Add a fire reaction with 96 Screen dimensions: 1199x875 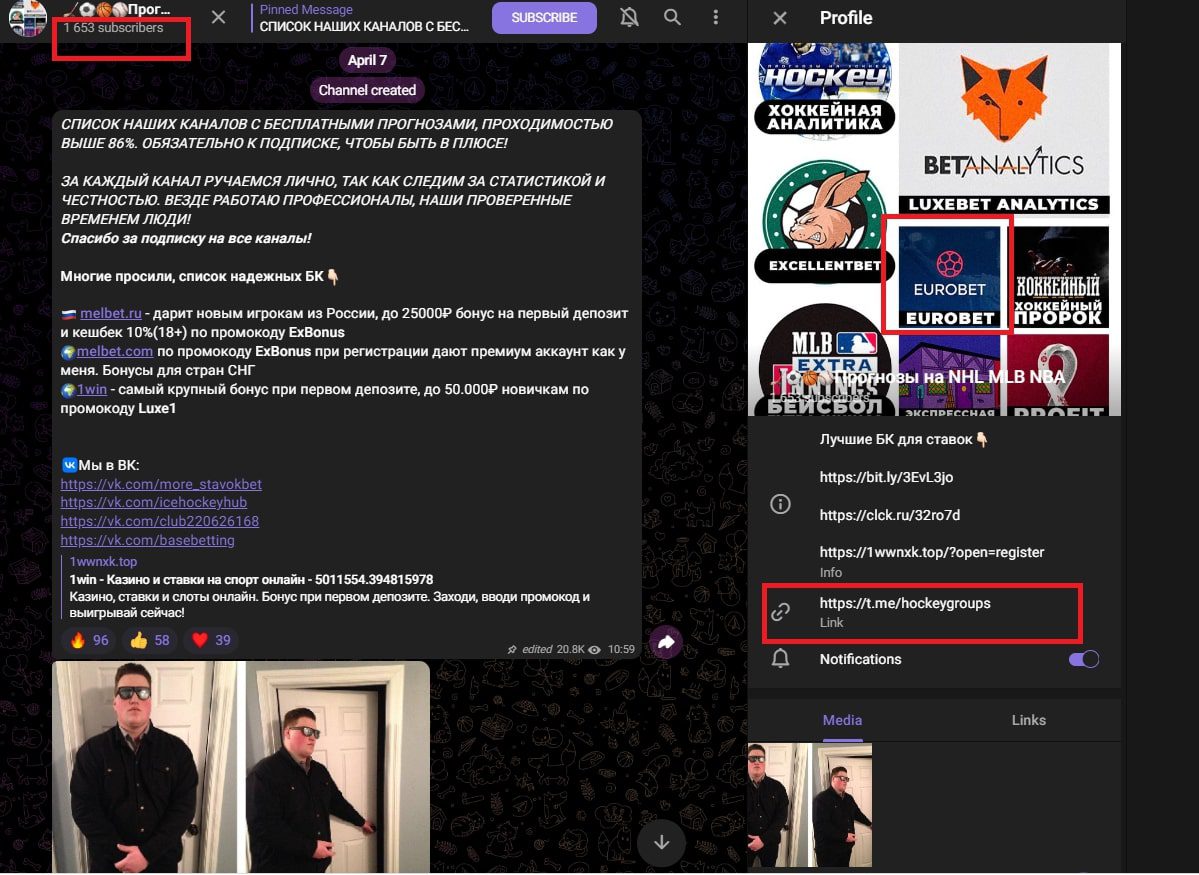point(89,640)
